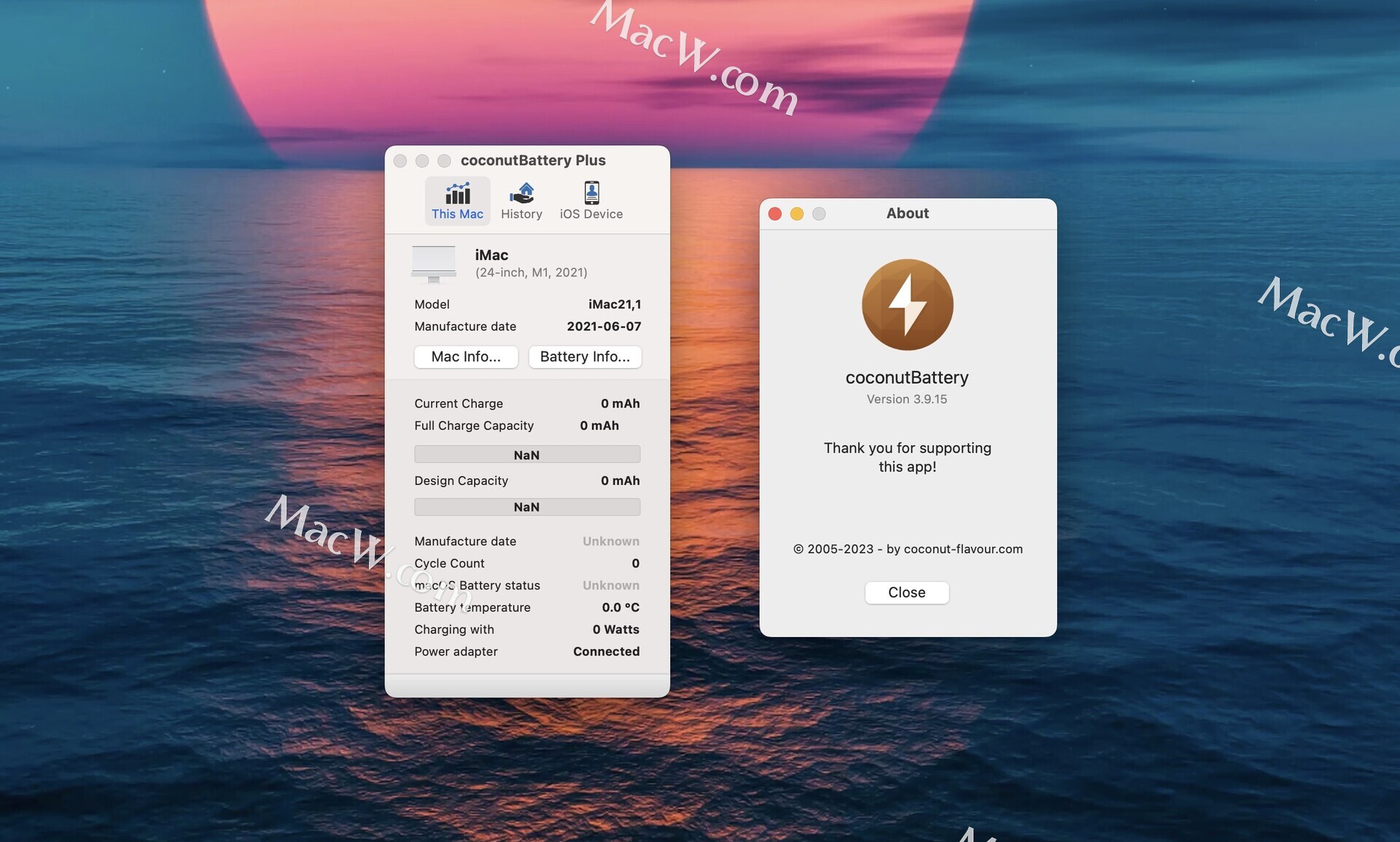This screenshot has height=842, width=1400.
Task: Click the Cycle Count row
Action: (526, 564)
